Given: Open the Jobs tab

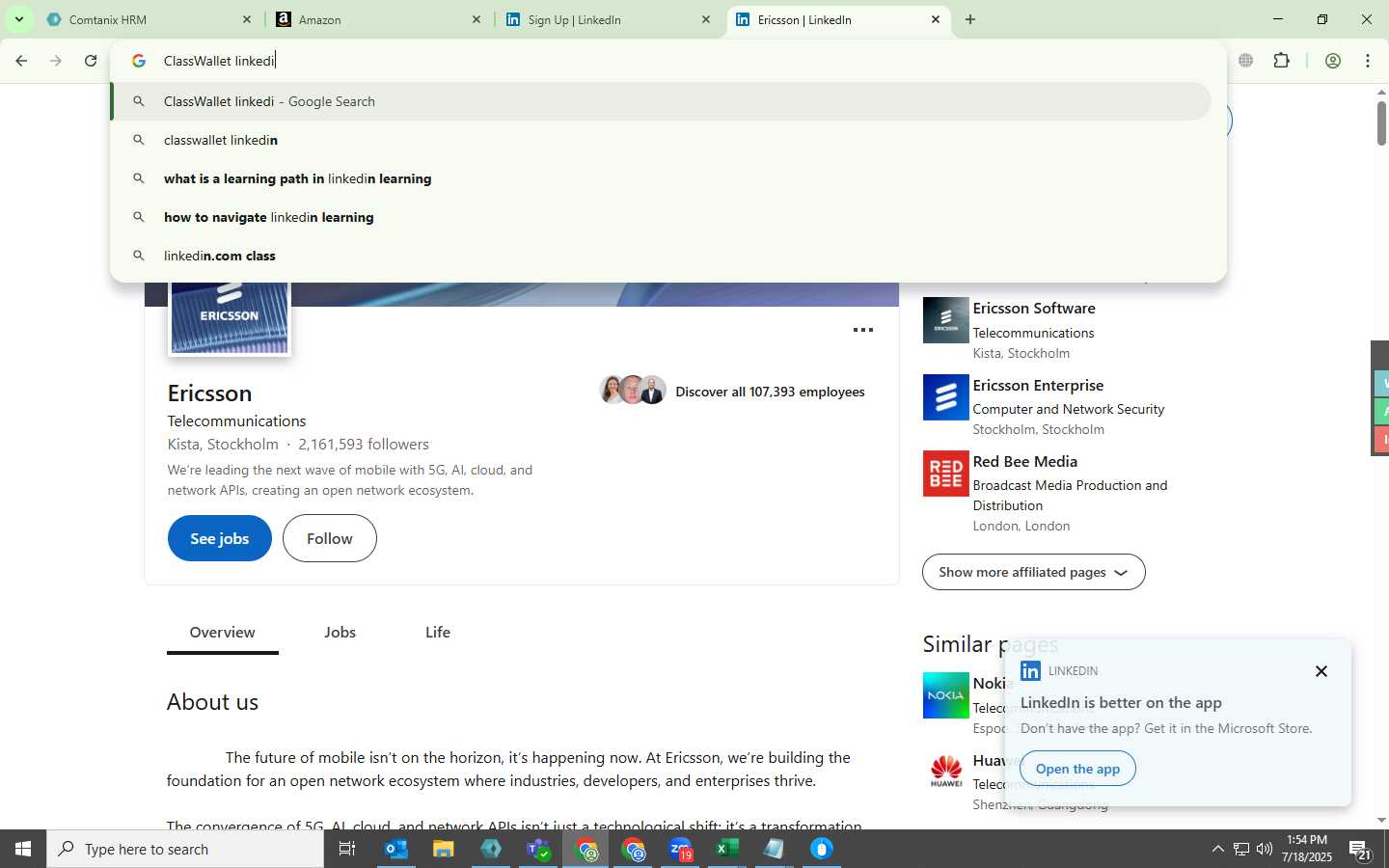Looking at the screenshot, I should click(340, 633).
